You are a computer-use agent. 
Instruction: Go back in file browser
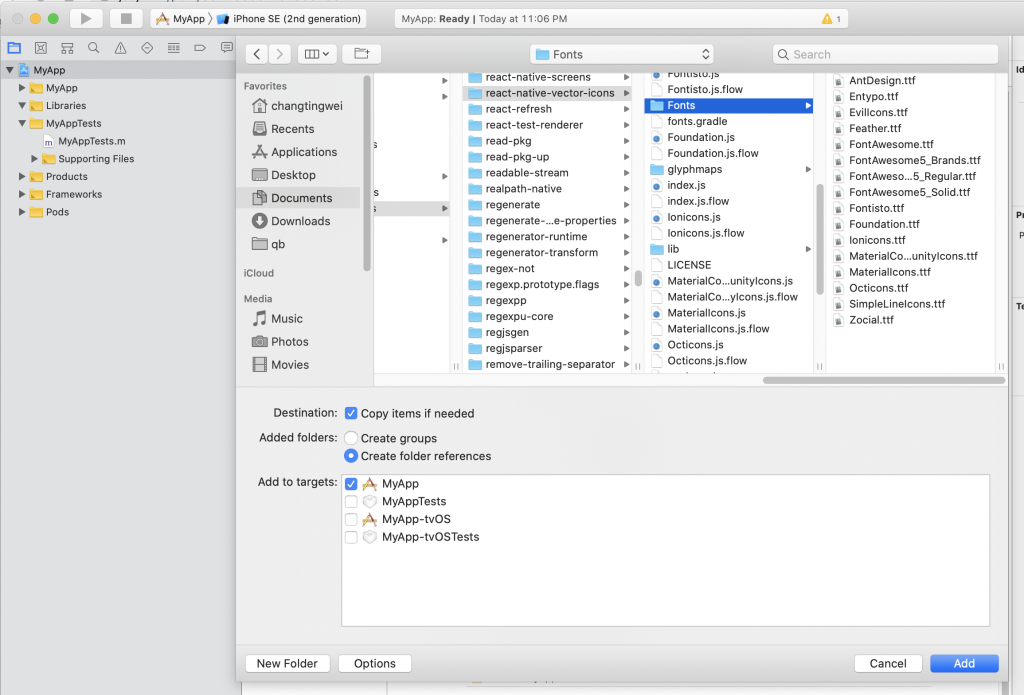[257, 54]
